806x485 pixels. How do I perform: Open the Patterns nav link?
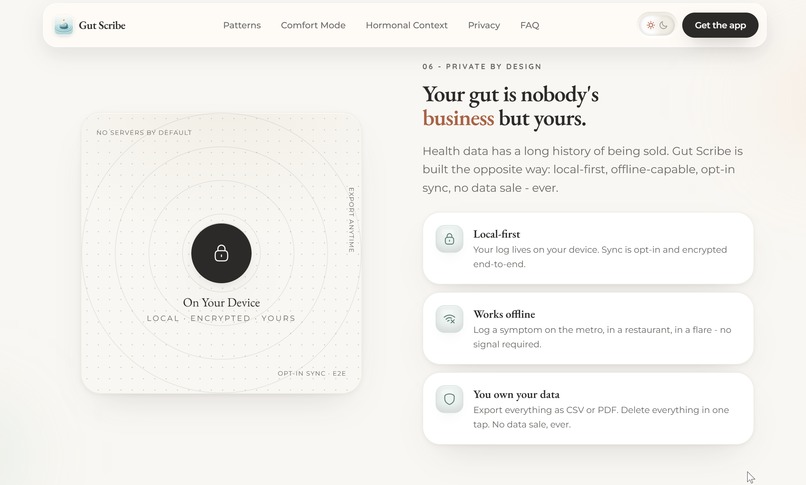pos(242,25)
